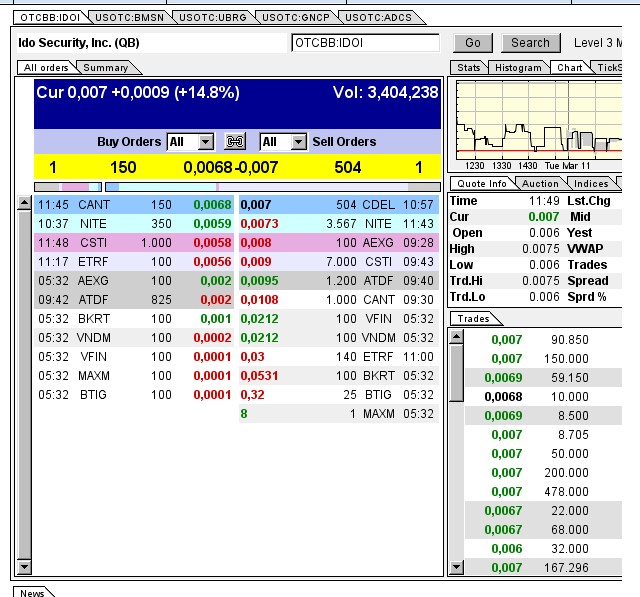The height and width of the screenshot is (597, 640).
Task: Click the order book scroll down arrow
Action: pos(24,566)
